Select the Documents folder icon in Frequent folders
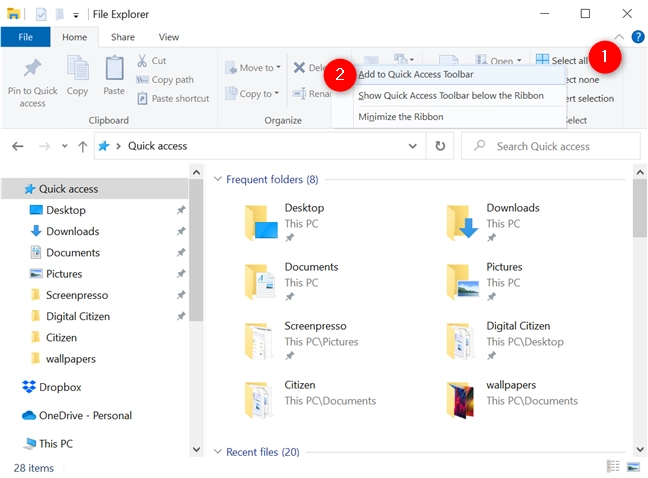Image resolution: width=648 pixels, height=478 pixels. pyautogui.click(x=260, y=282)
